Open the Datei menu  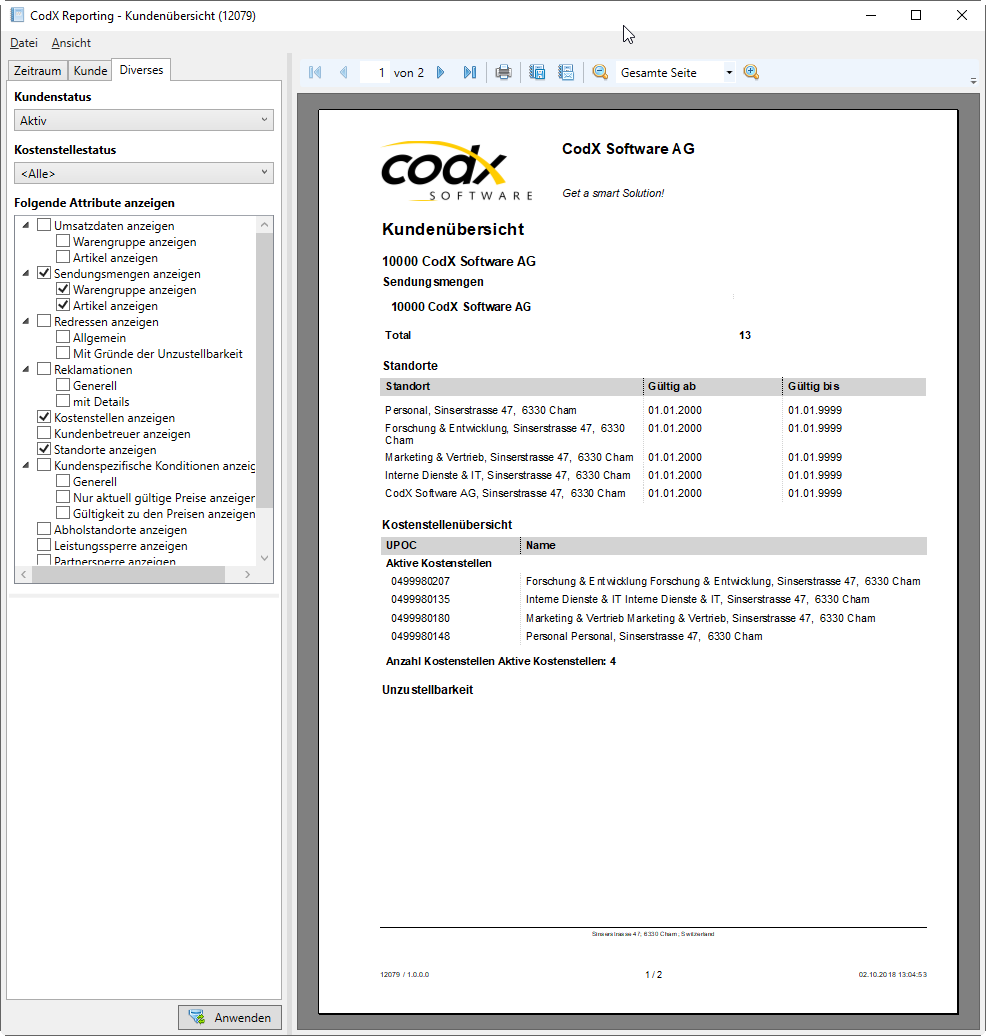[24, 43]
